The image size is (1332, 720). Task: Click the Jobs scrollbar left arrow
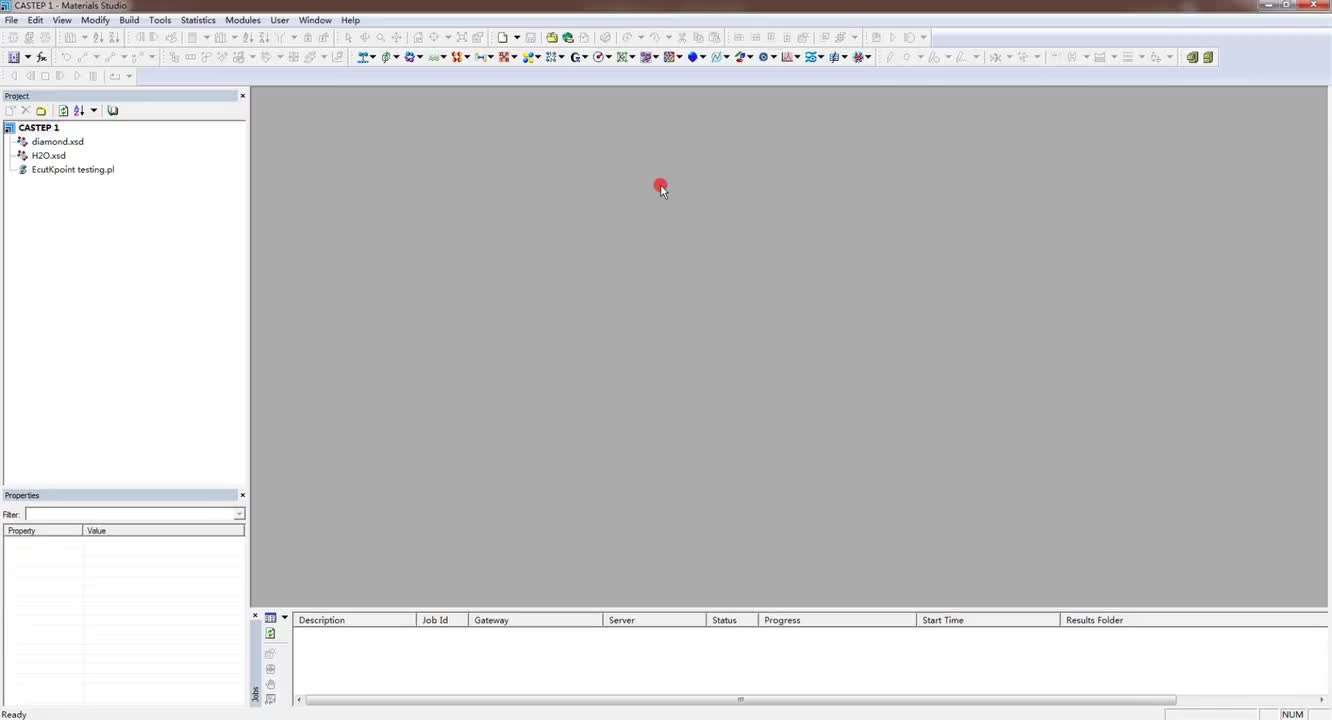pyautogui.click(x=299, y=700)
